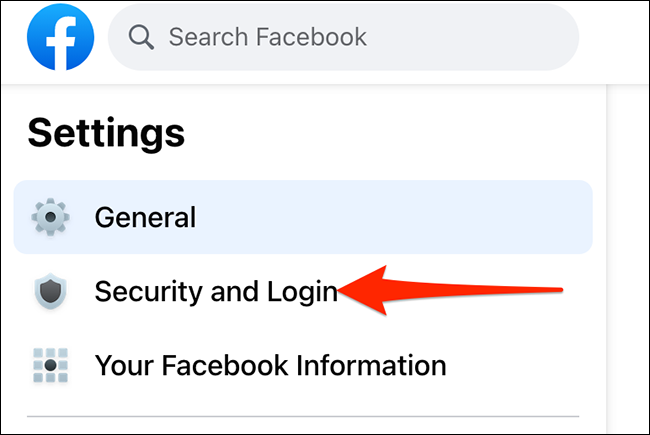
Task: Click the 'Search Facebook' placeholder text
Action: point(268,39)
